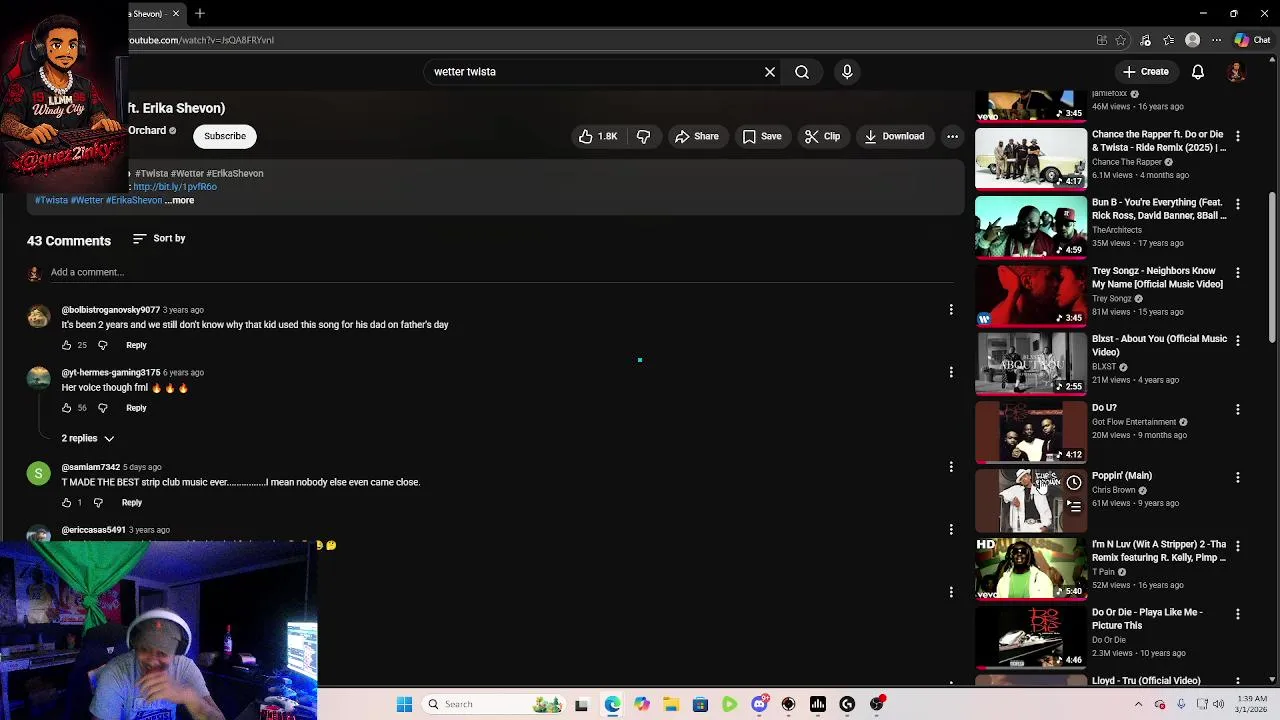Image resolution: width=1280 pixels, height=720 pixels.
Task: Add page to favorites star icon
Action: 1122,40
